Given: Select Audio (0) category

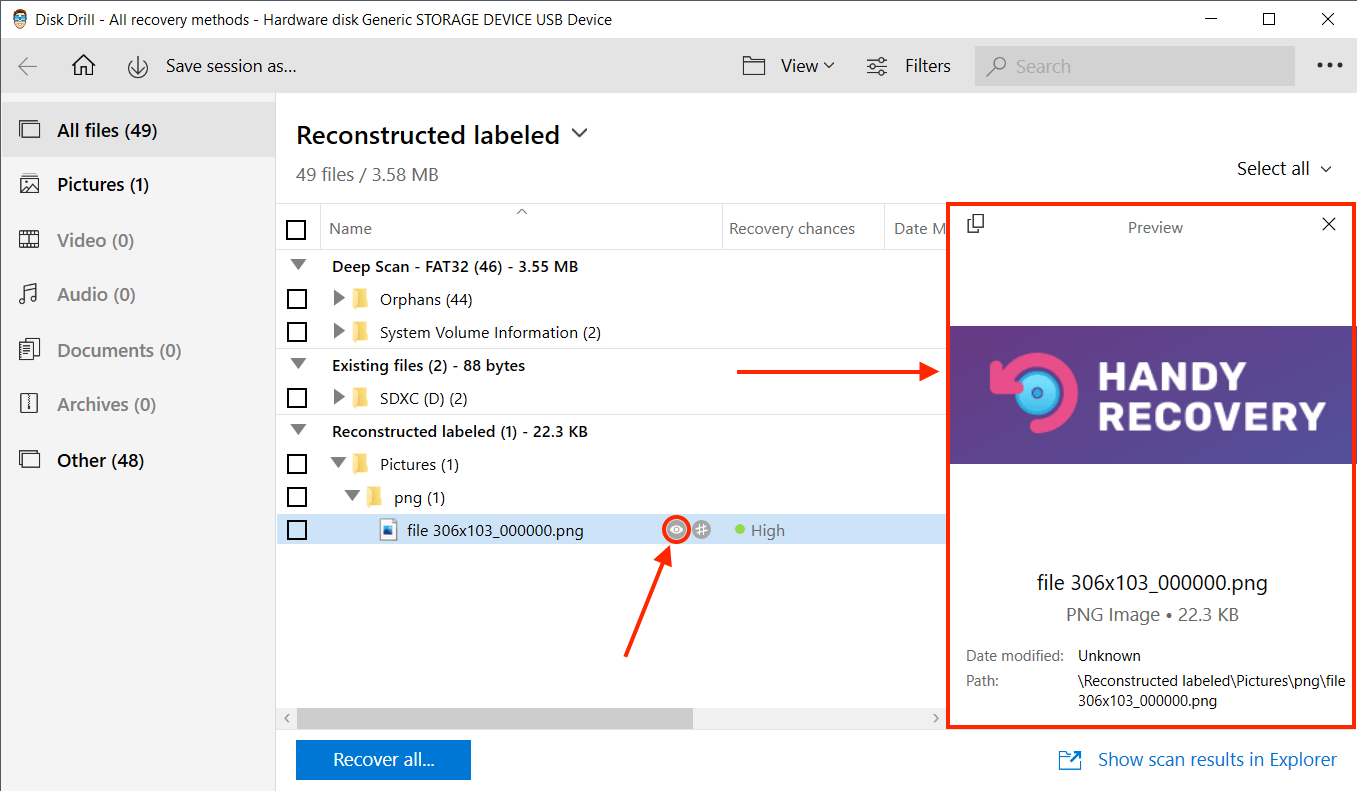Looking at the screenshot, I should click(138, 294).
